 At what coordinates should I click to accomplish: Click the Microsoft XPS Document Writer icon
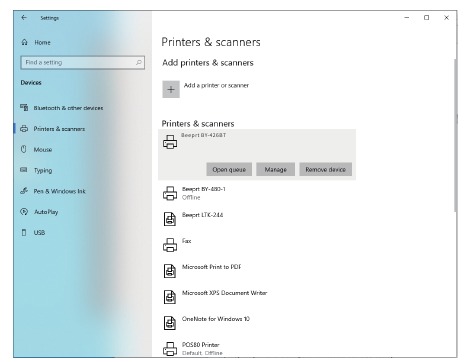170,297
